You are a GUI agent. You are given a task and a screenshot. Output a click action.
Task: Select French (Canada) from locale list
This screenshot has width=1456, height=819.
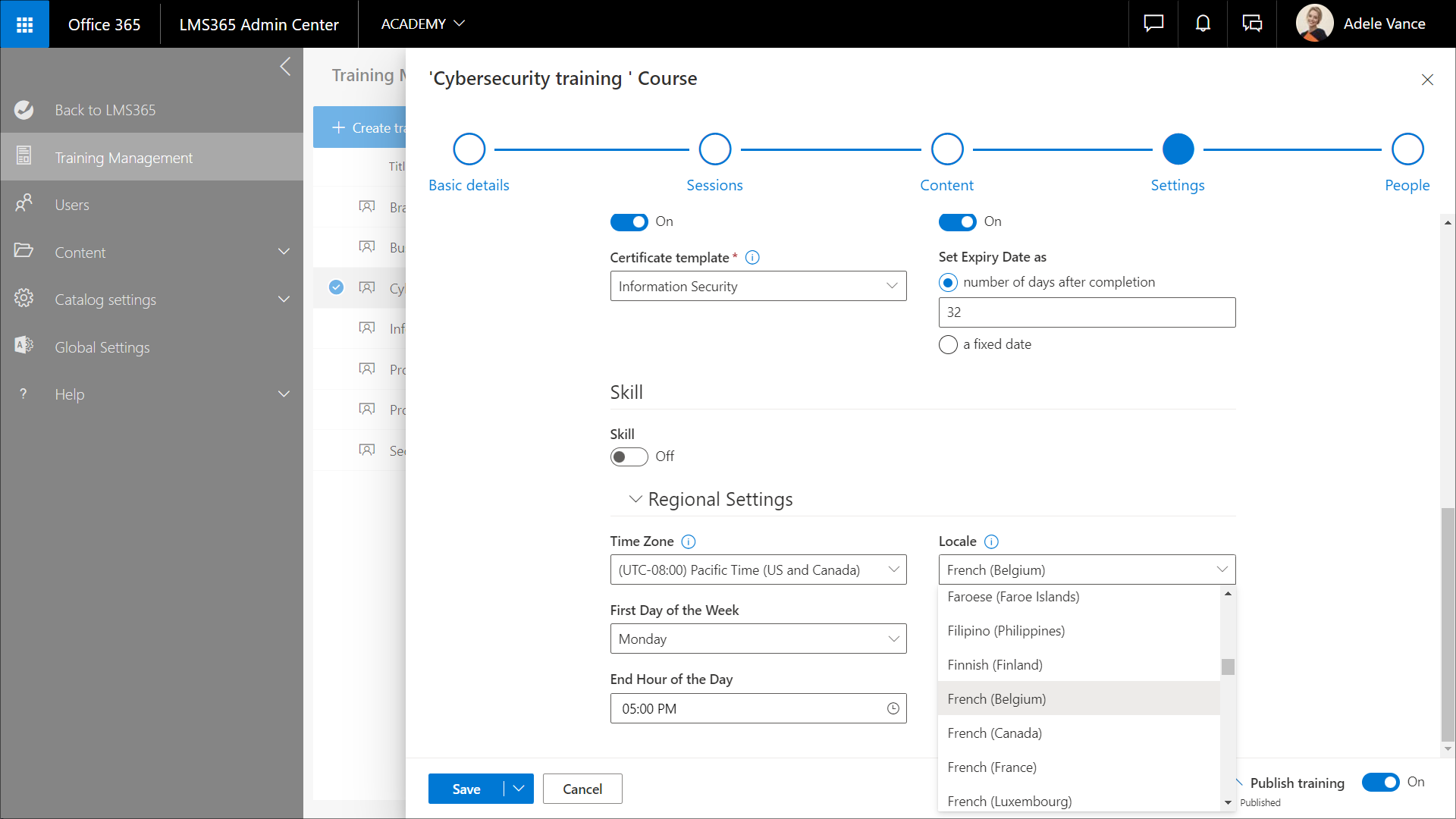994,733
